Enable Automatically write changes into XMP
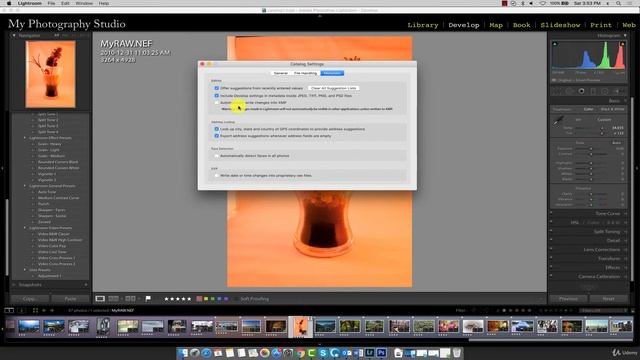 tap(217, 102)
